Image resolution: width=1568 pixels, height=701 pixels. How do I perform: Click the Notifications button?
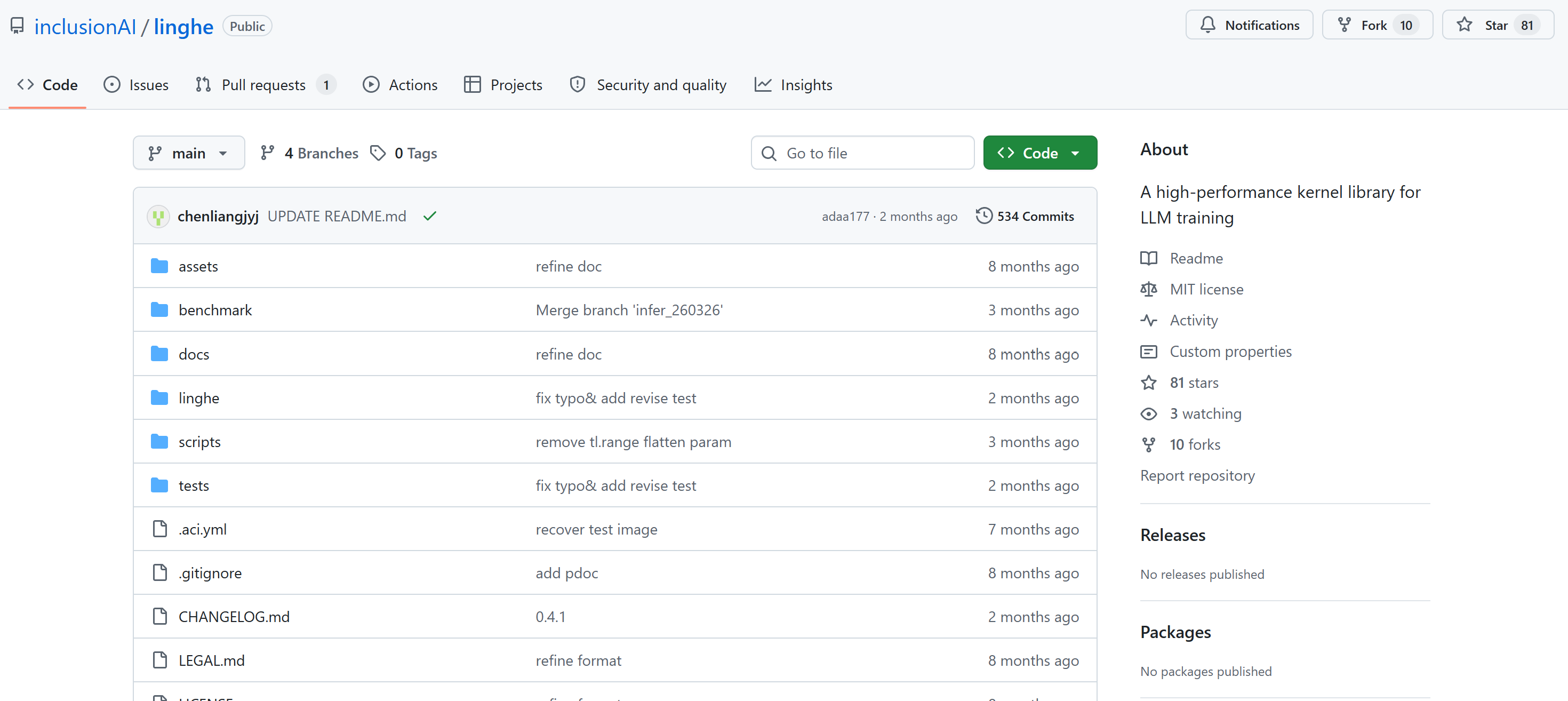(x=1249, y=25)
